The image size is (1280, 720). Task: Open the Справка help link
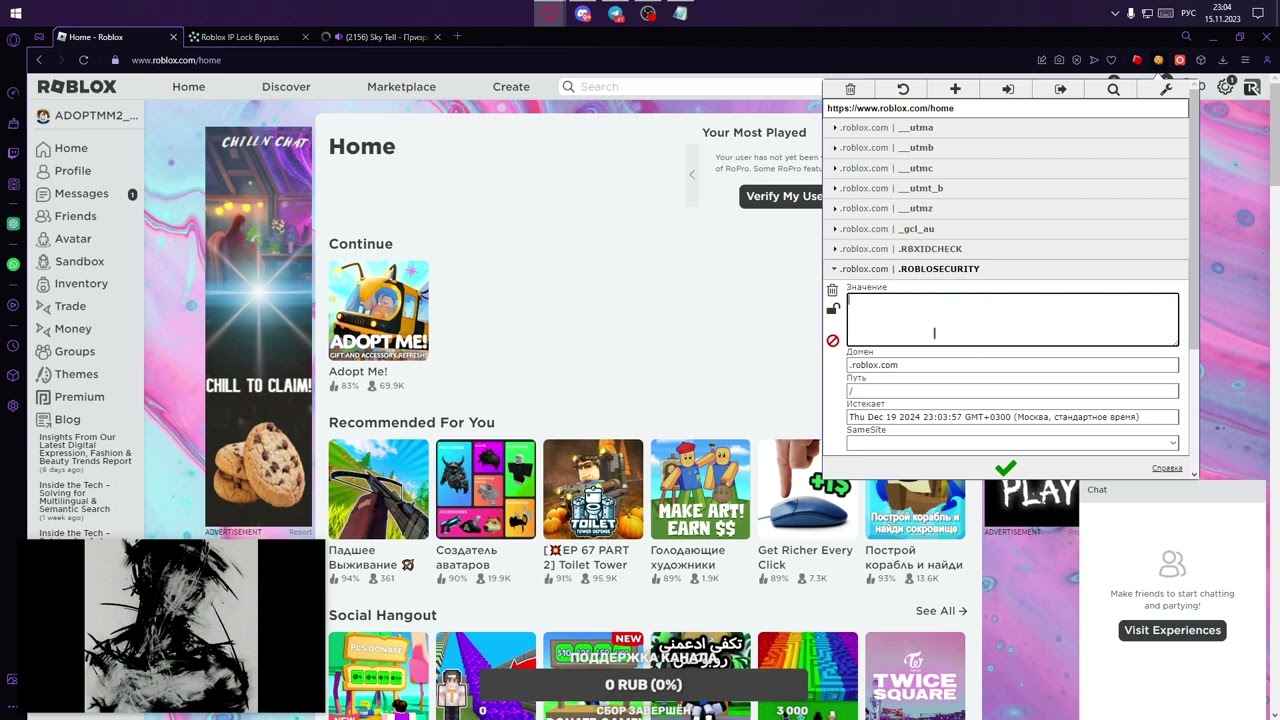(x=1167, y=468)
